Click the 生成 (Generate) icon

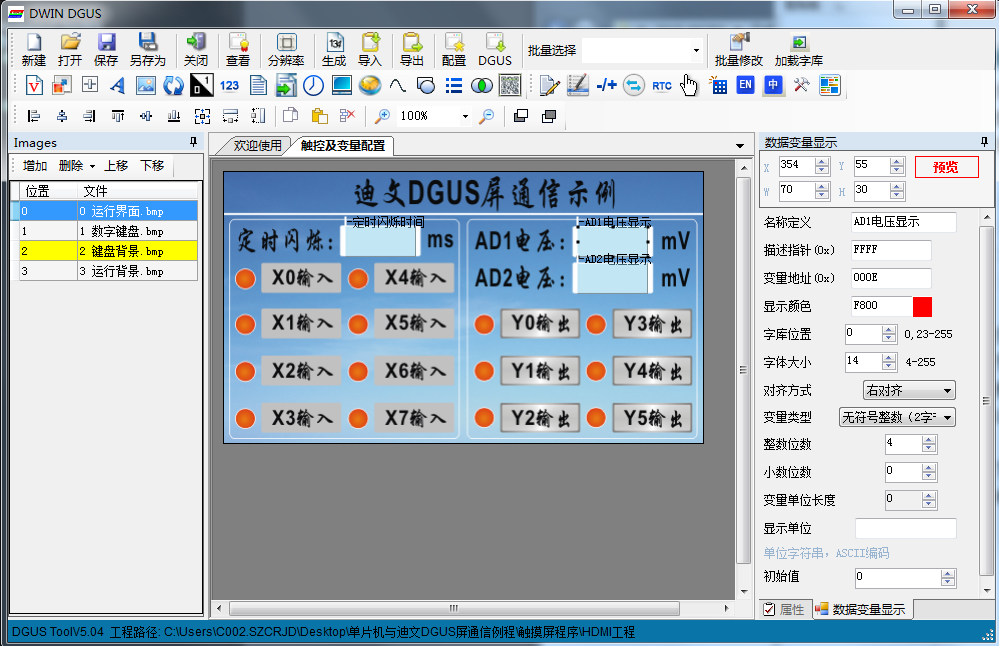[334, 49]
